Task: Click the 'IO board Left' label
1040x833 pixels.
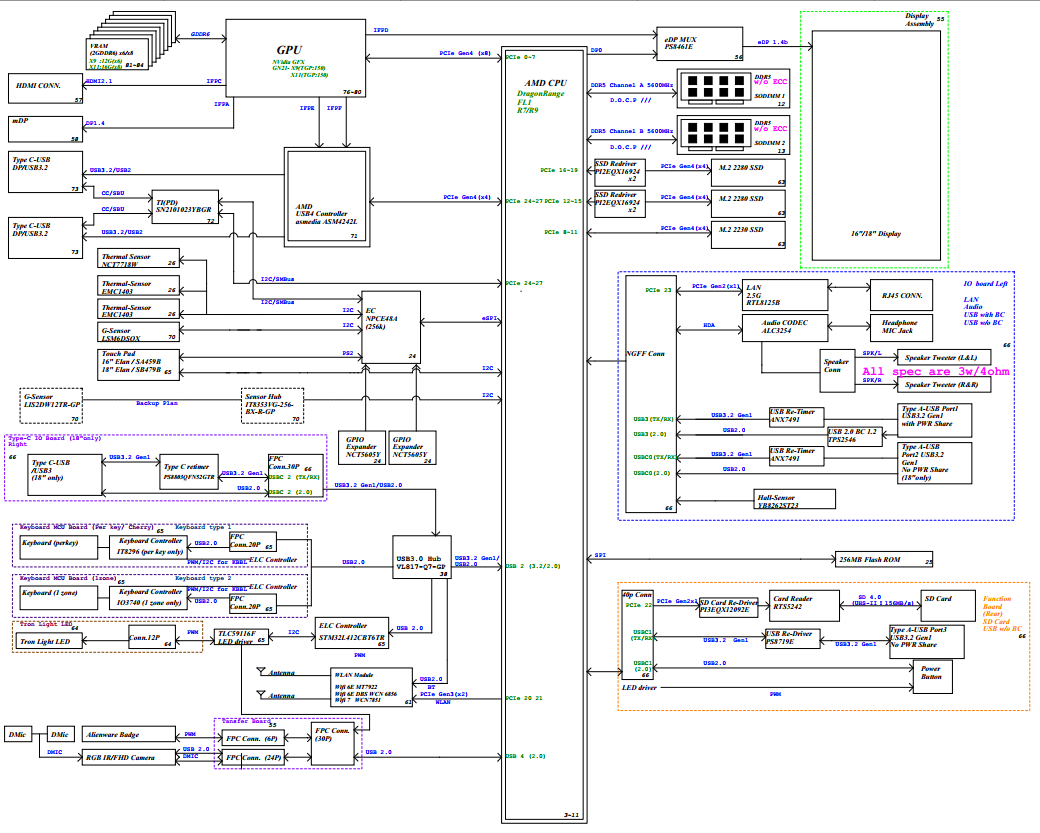Action: tap(985, 284)
